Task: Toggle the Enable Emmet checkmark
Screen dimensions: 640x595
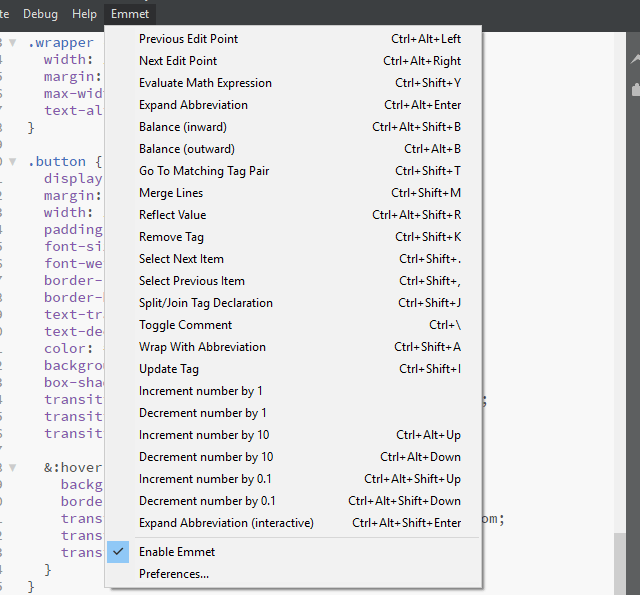Action: [x=118, y=552]
